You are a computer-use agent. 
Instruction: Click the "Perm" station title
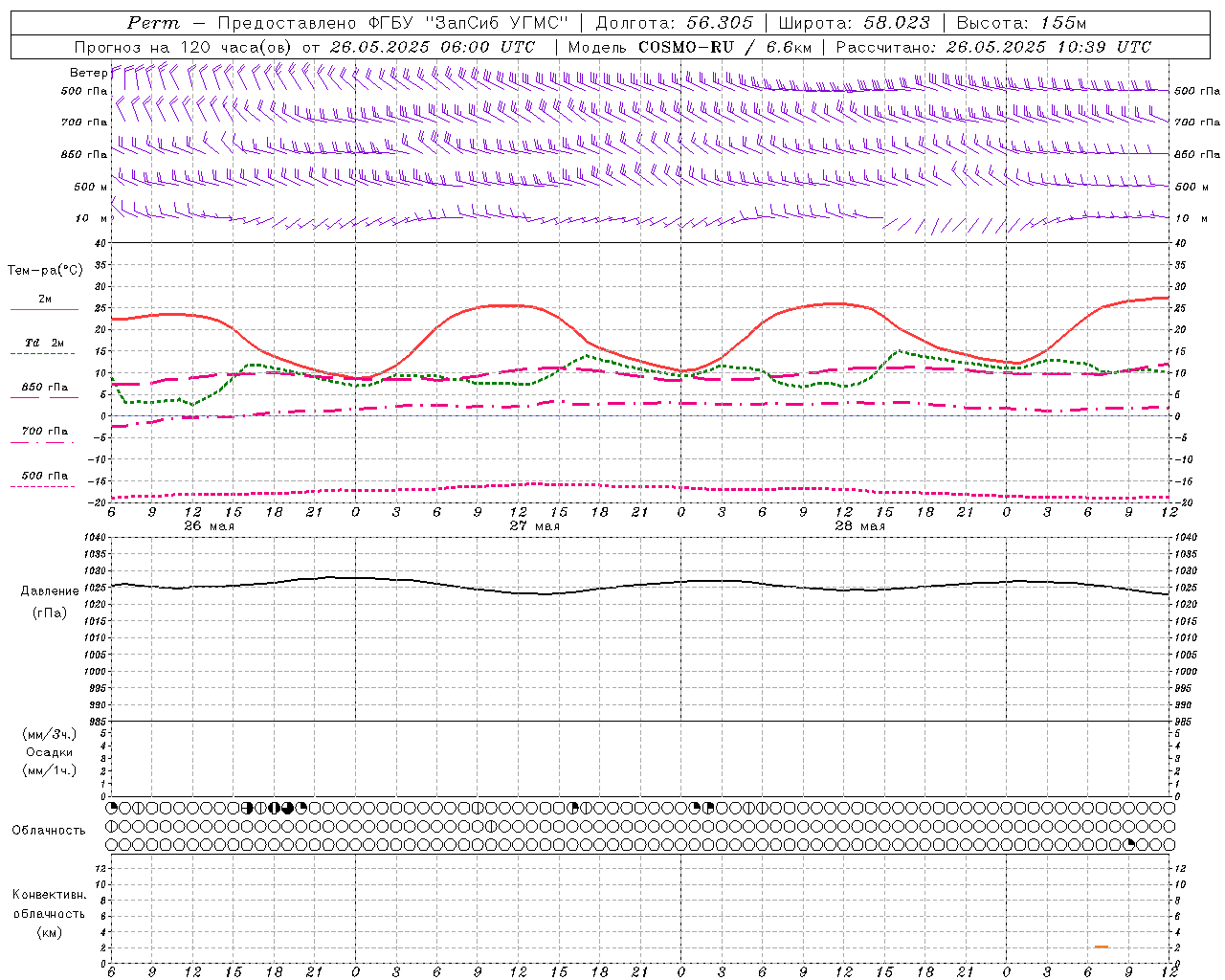153,23
